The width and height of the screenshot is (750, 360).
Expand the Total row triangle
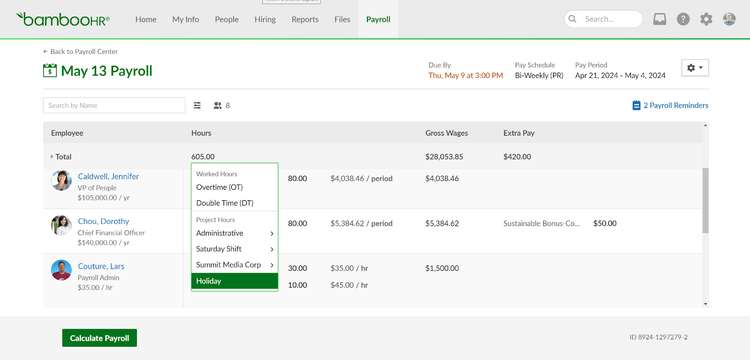[52, 156]
